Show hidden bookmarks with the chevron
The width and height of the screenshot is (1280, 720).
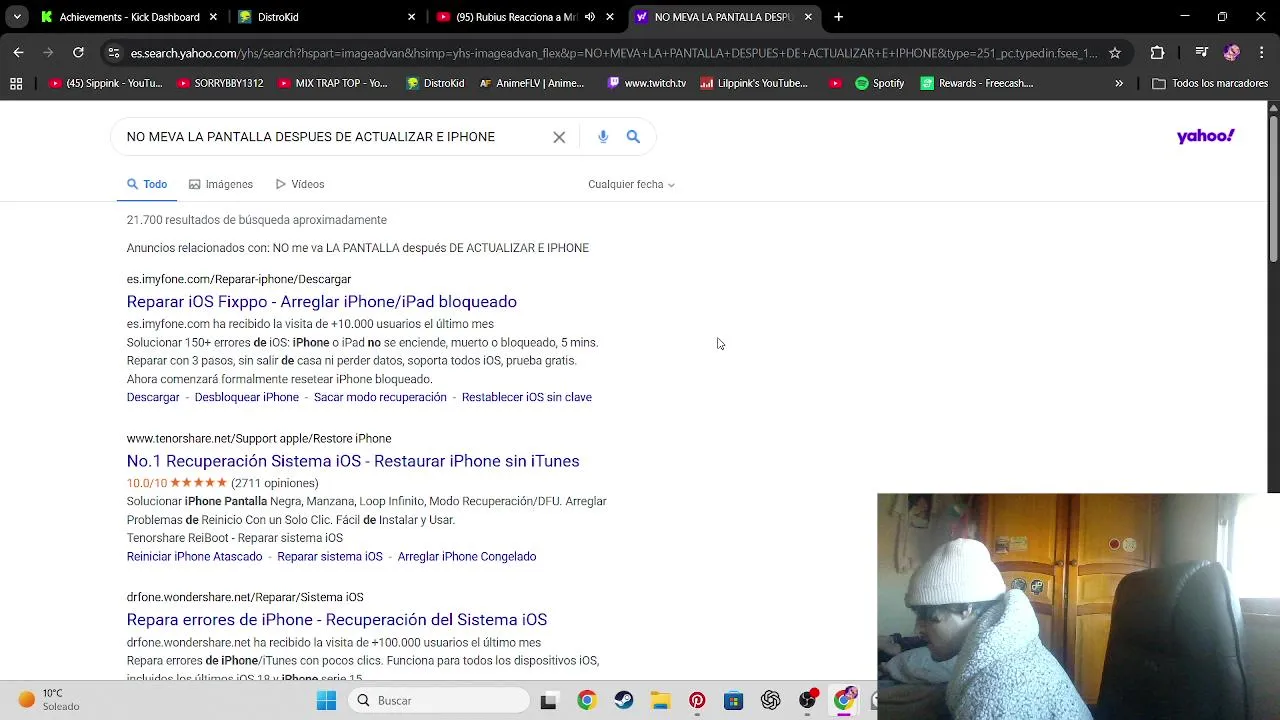(1119, 83)
